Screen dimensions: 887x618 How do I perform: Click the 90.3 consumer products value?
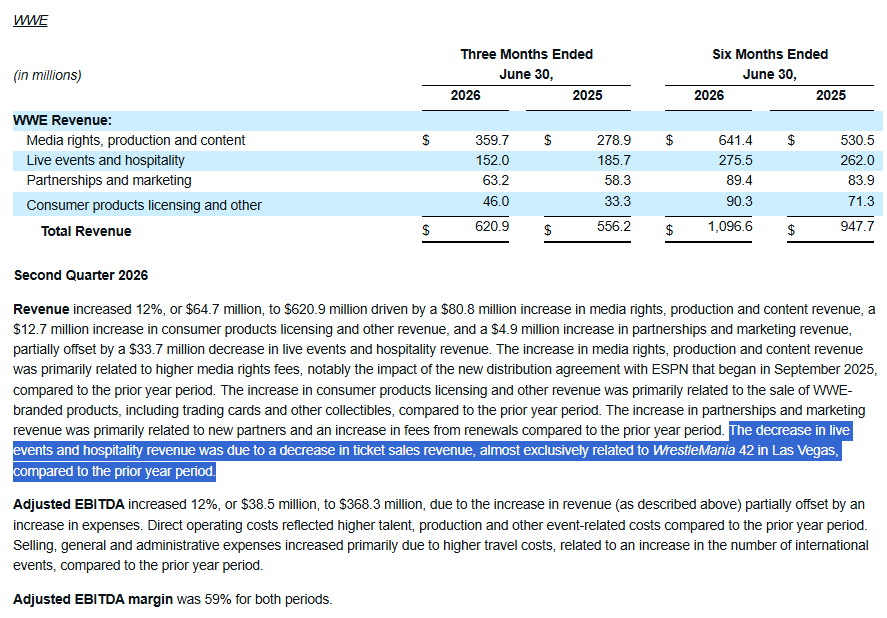click(x=739, y=201)
